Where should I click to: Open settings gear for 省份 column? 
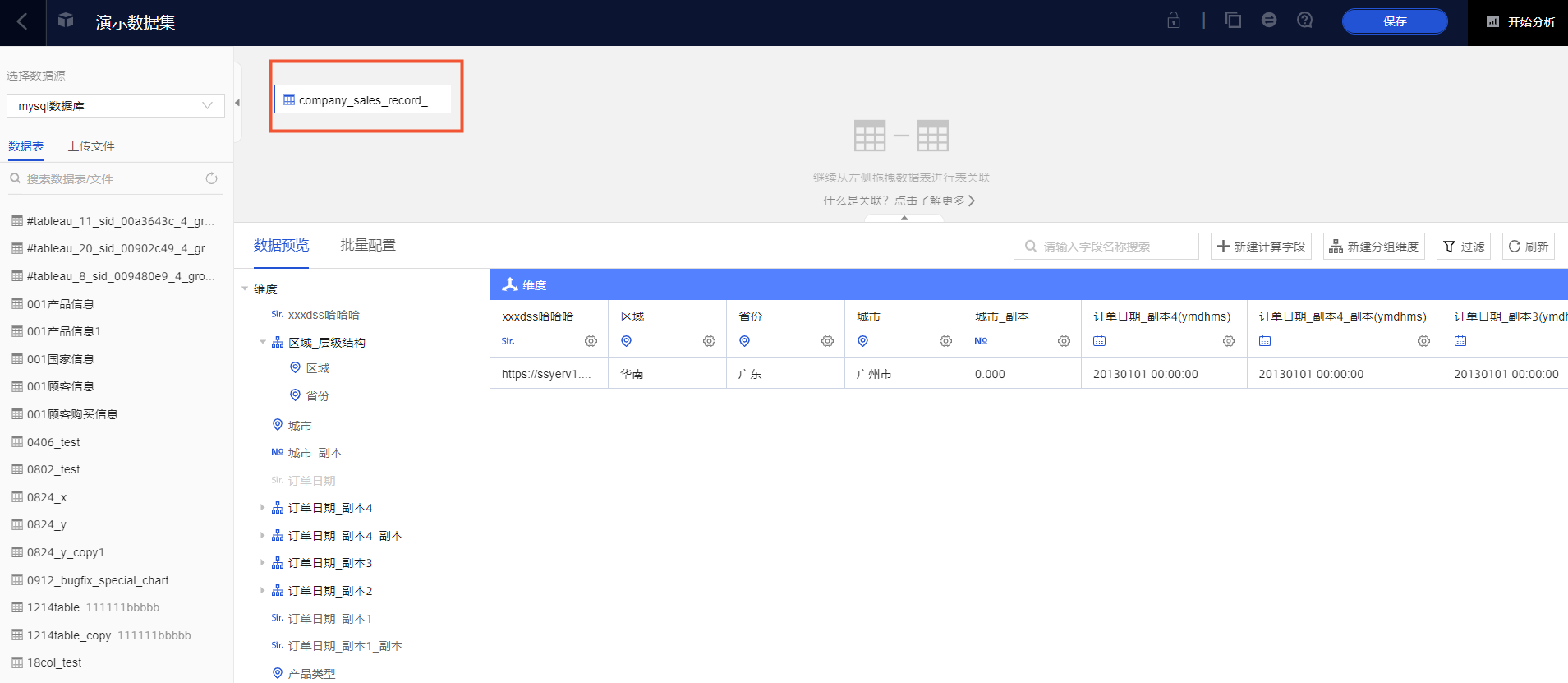pyautogui.click(x=827, y=341)
